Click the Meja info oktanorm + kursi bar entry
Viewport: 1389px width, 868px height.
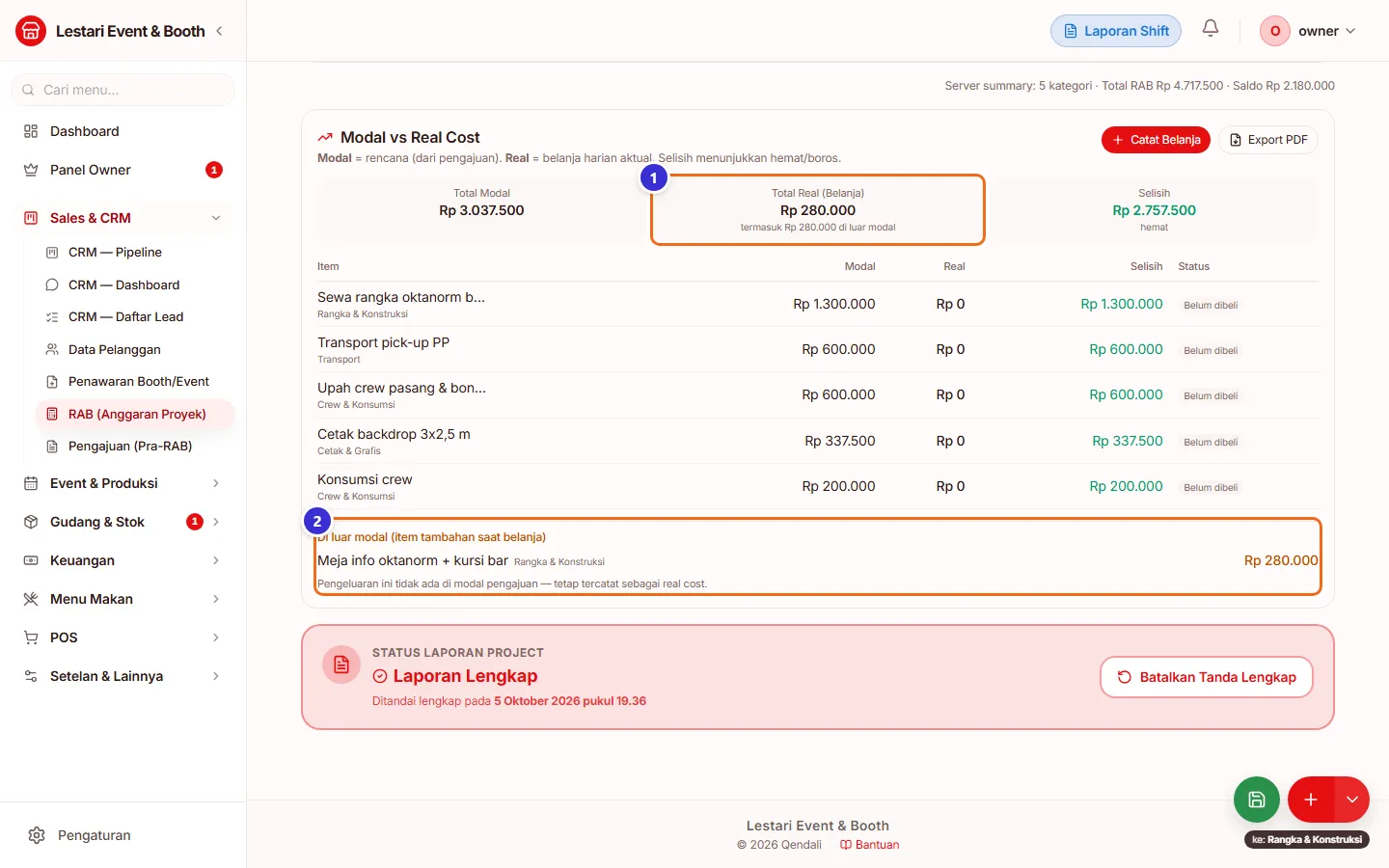(x=818, y=560)
